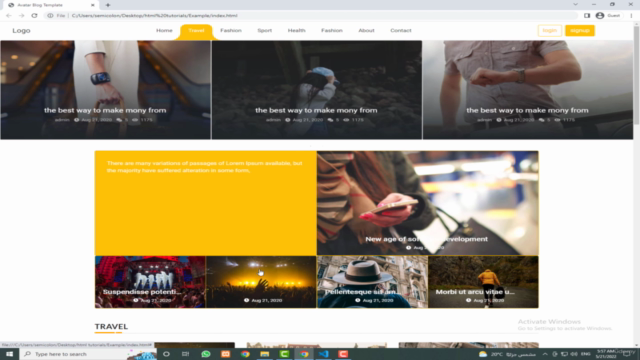Click clock icon on wristwatch hero card

pyautogui.click(x=499, y=120)
